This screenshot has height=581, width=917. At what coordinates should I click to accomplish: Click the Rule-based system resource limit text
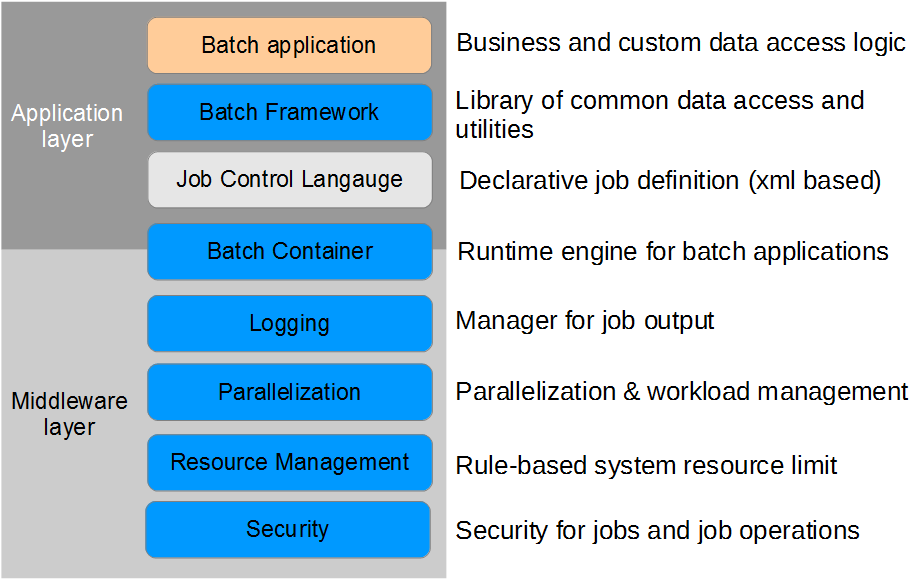pyautogui.click(x=646, y=466)
